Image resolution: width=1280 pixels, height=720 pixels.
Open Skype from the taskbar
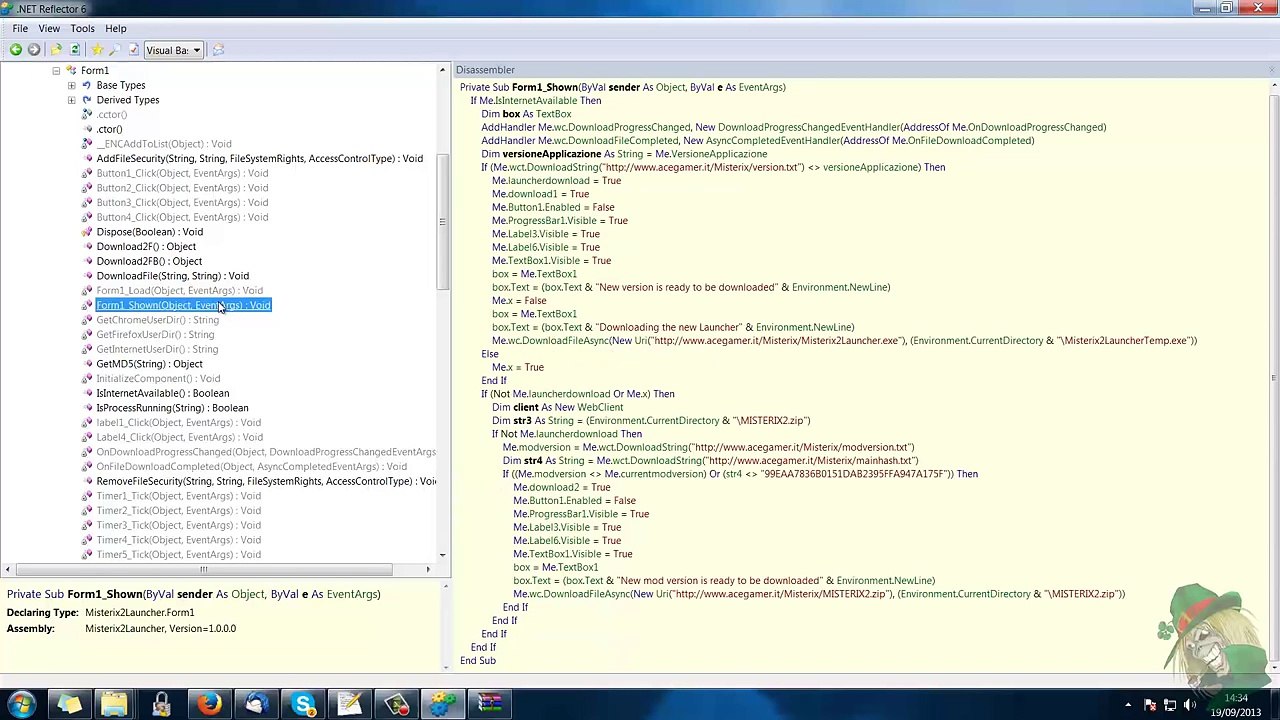click(303, 704)
